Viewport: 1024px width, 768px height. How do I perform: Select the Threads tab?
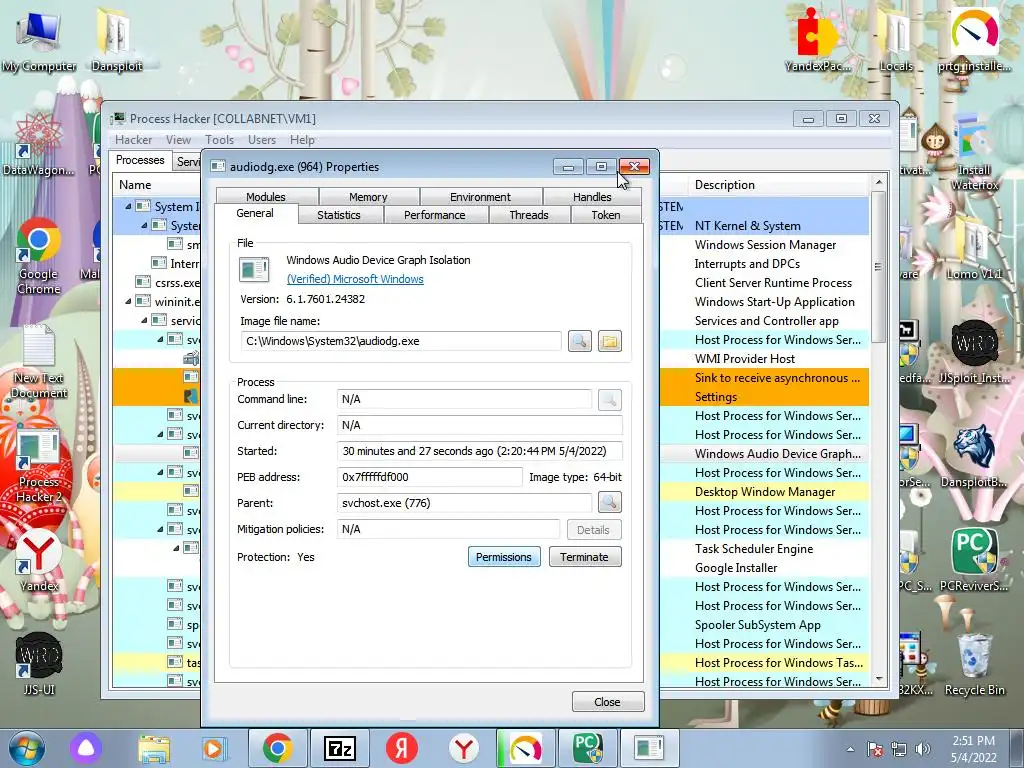(528, 215)
